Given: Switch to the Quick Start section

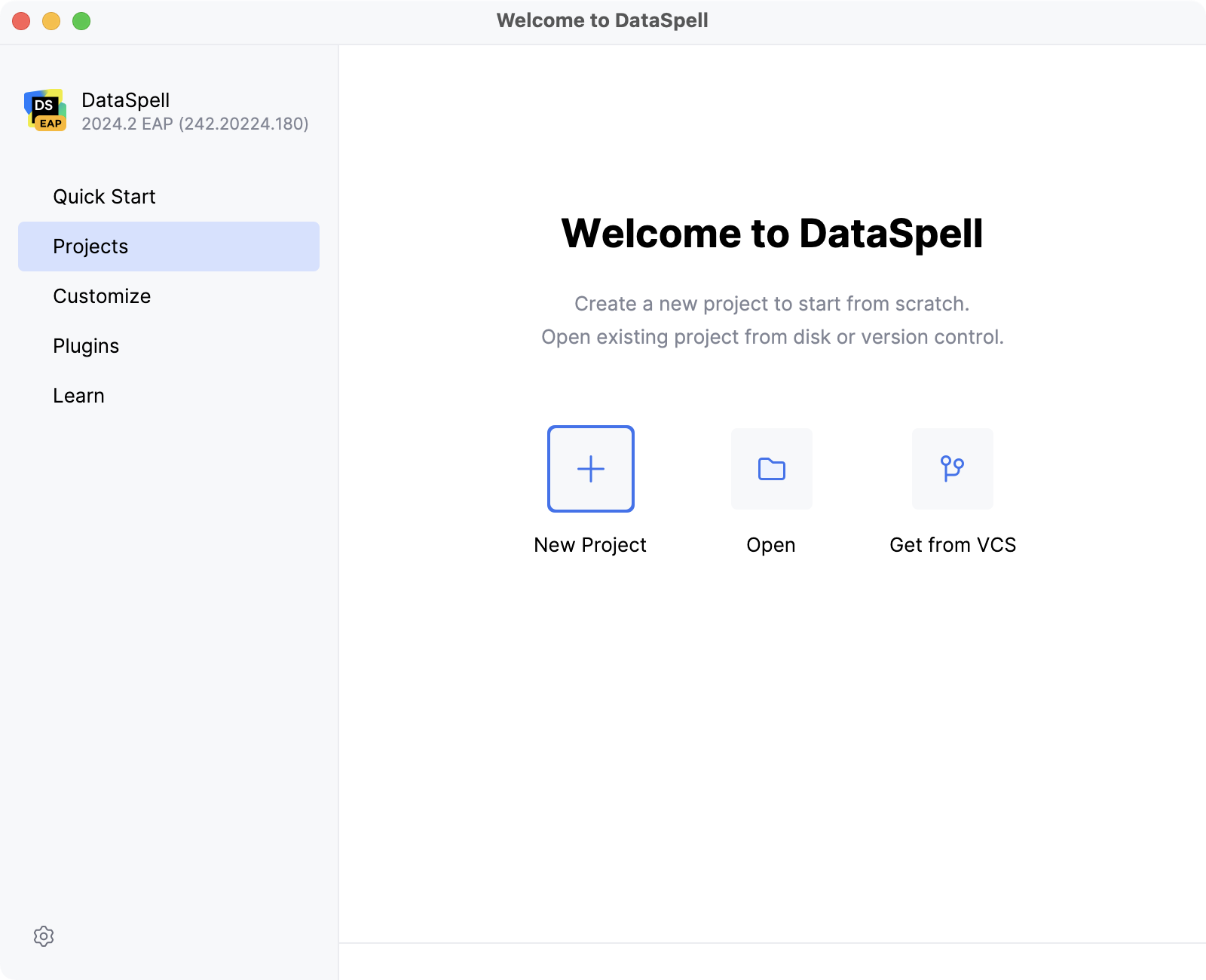Looking at the screenshot, I should click(x=104, y=196).
